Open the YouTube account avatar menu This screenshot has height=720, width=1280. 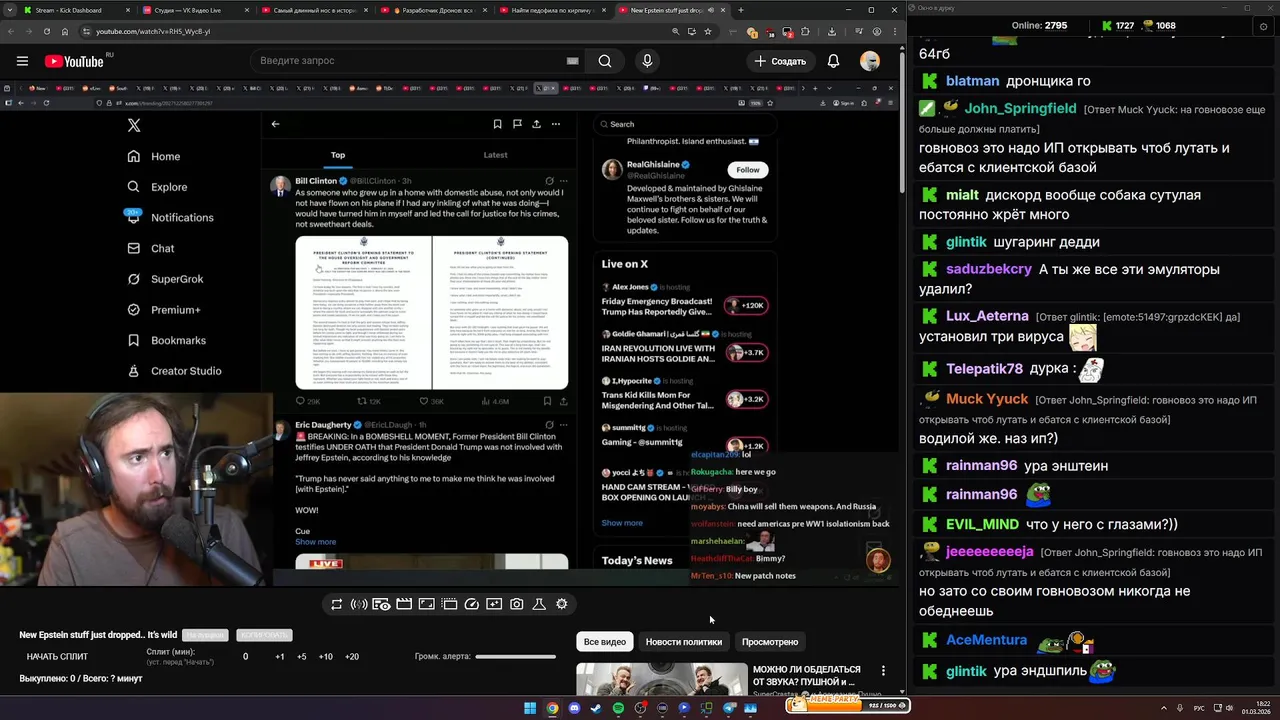[870, 61]
